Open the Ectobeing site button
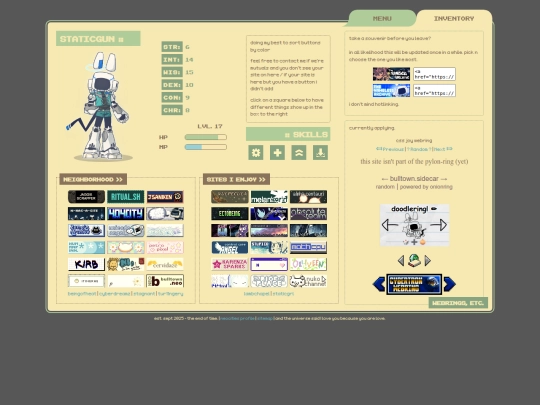This screenshot has width=540, height=405. tap(230, 214)
